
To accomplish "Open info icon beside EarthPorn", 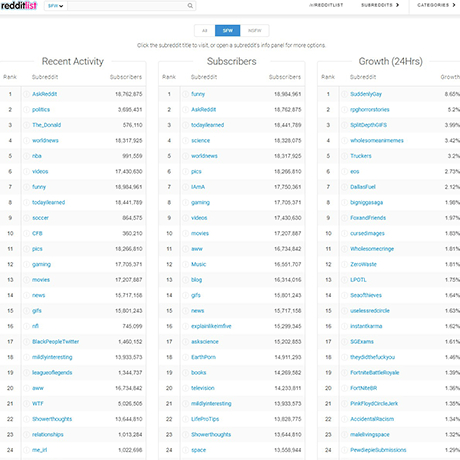I will click(185, 357).
